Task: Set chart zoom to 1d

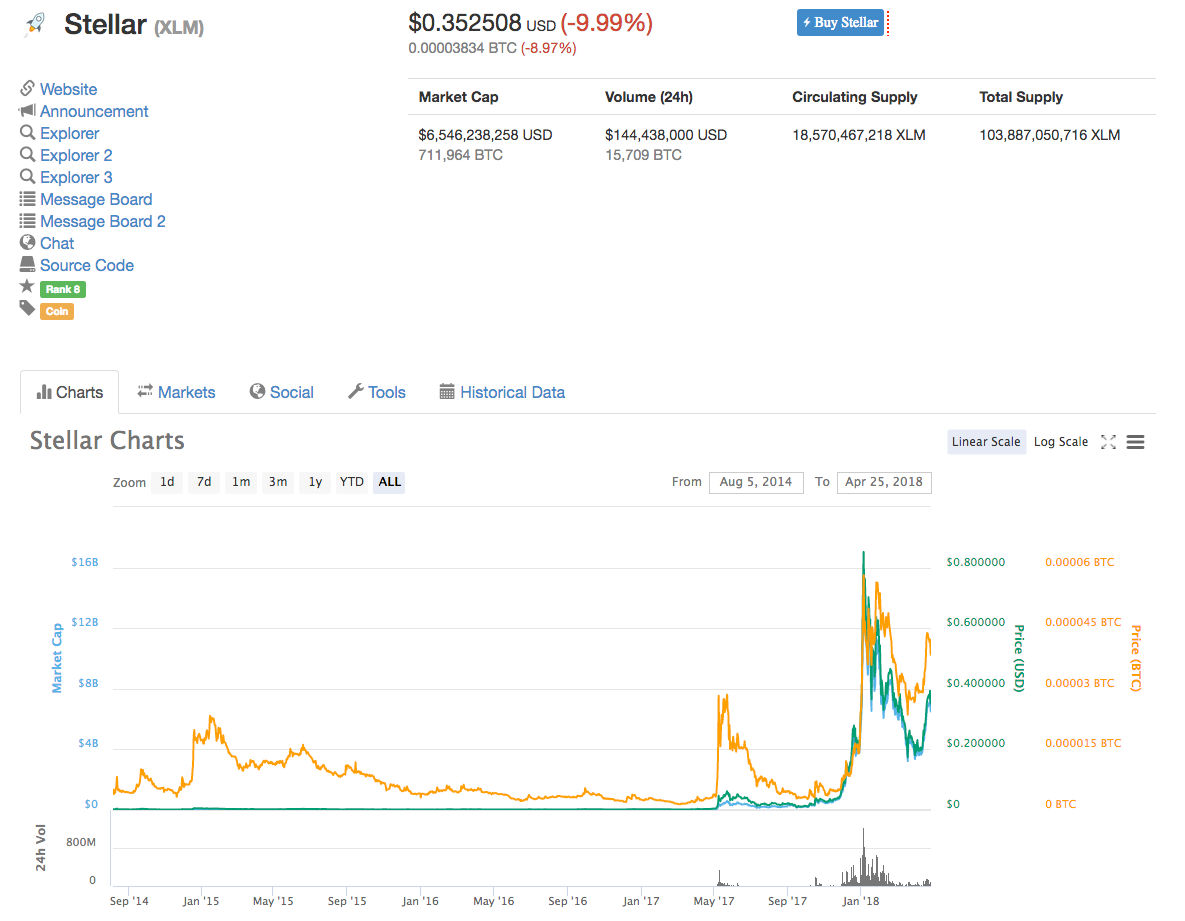Action: click(x=167, y=482)
